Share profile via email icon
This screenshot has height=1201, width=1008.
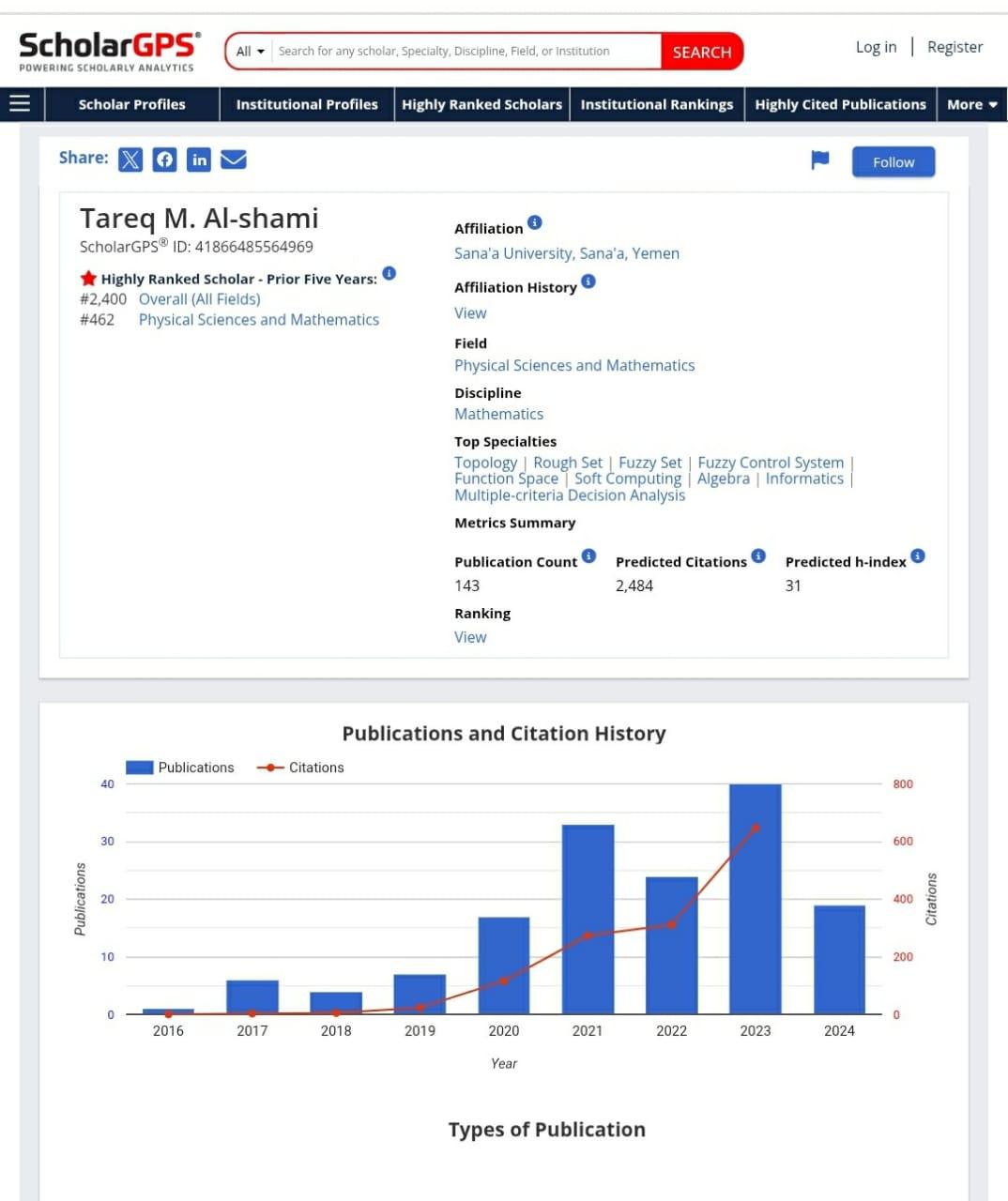pos(234,160)
